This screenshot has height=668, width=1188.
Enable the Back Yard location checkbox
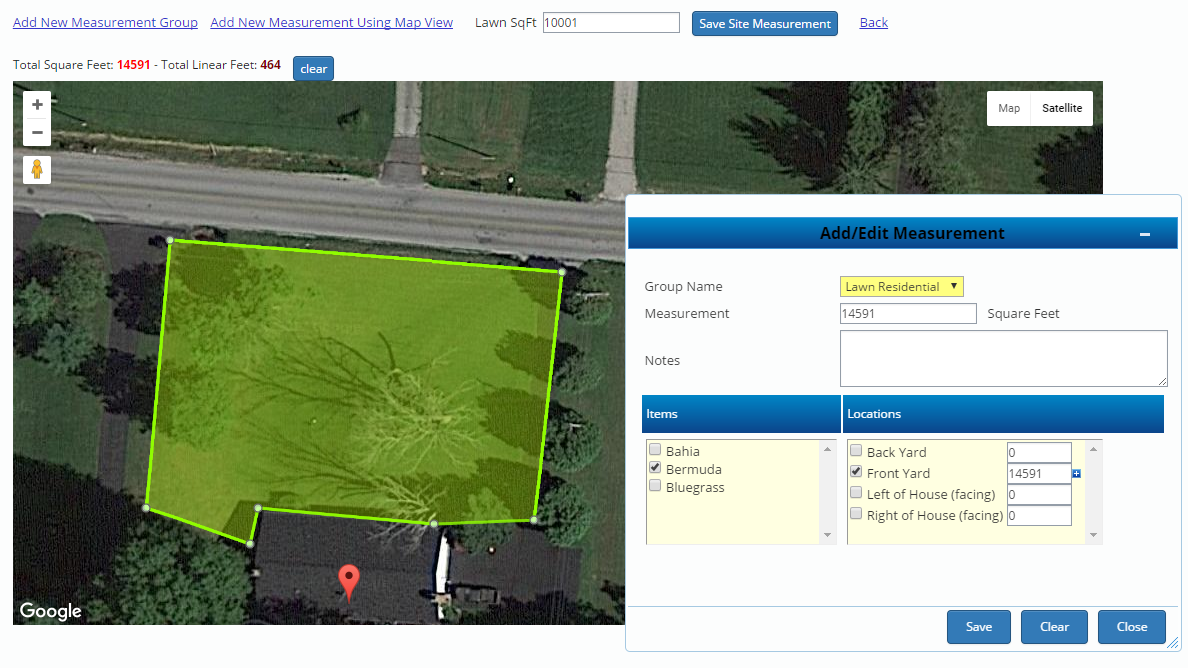click(x=856, y=451)
